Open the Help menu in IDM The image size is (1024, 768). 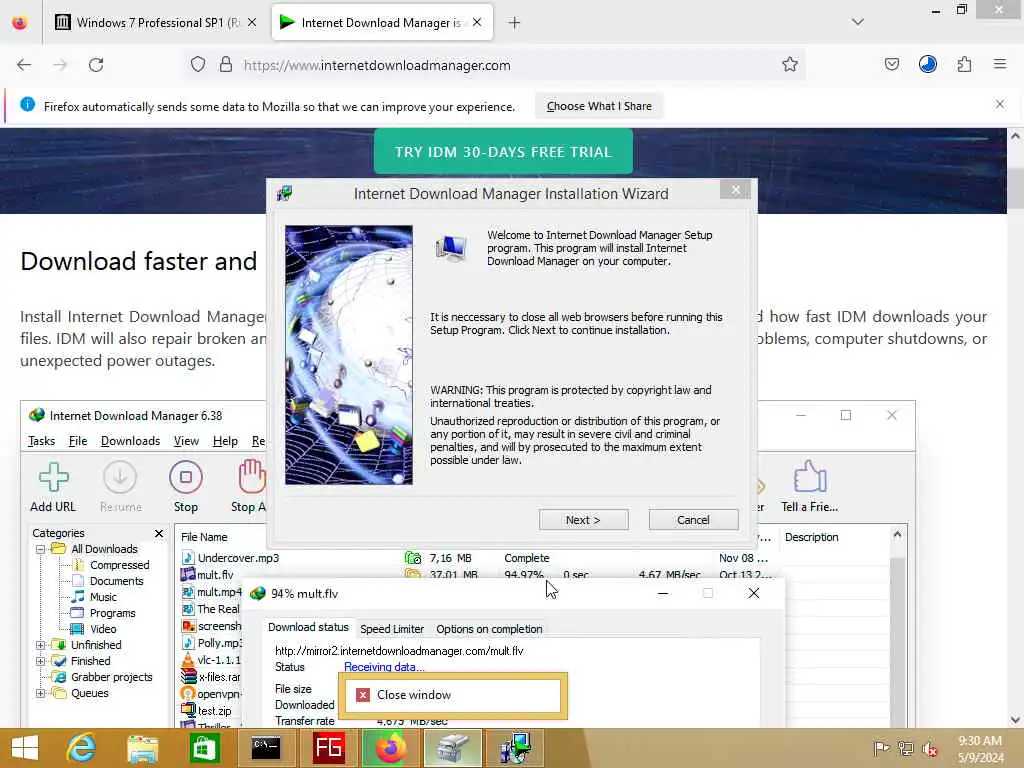click(225, 441)
